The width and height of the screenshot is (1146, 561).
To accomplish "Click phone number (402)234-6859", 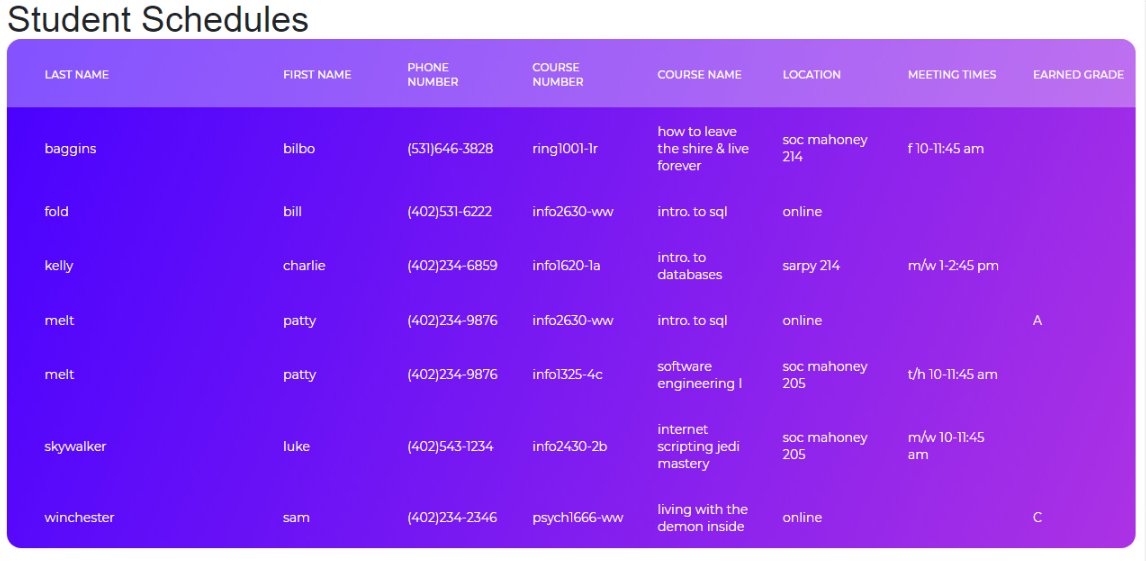I will pos(452,266).
